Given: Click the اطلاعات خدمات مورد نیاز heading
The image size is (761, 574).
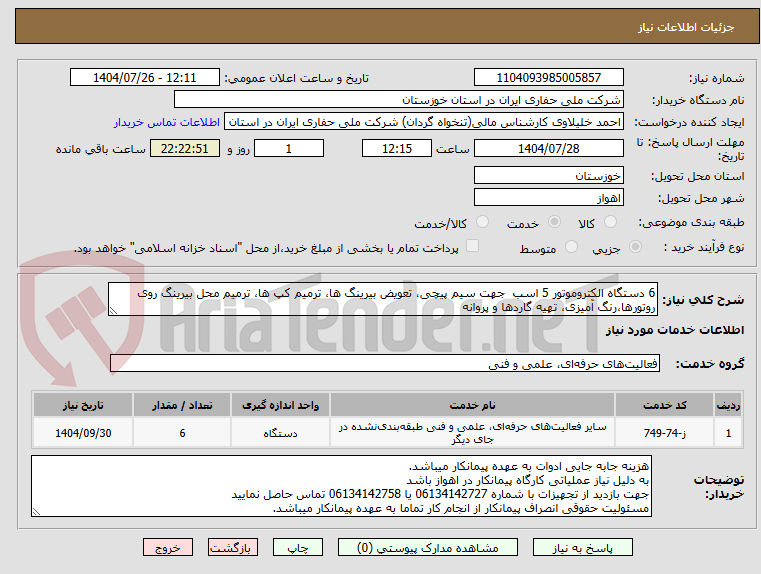Looking at the screenshot, I should point(675,330).
